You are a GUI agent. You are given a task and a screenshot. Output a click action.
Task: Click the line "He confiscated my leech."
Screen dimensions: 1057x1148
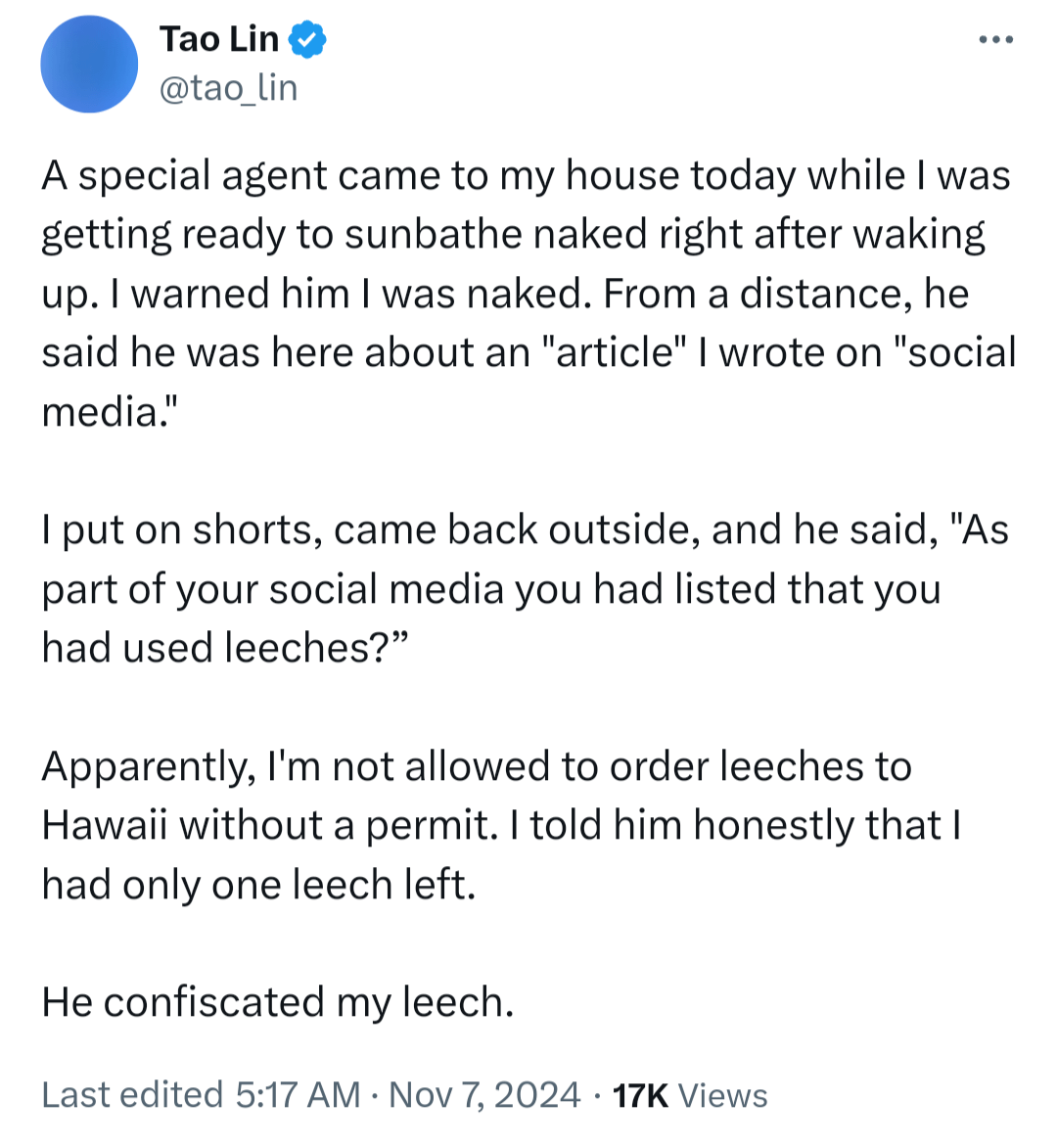pyautogui.click(x=277, y=1002)
